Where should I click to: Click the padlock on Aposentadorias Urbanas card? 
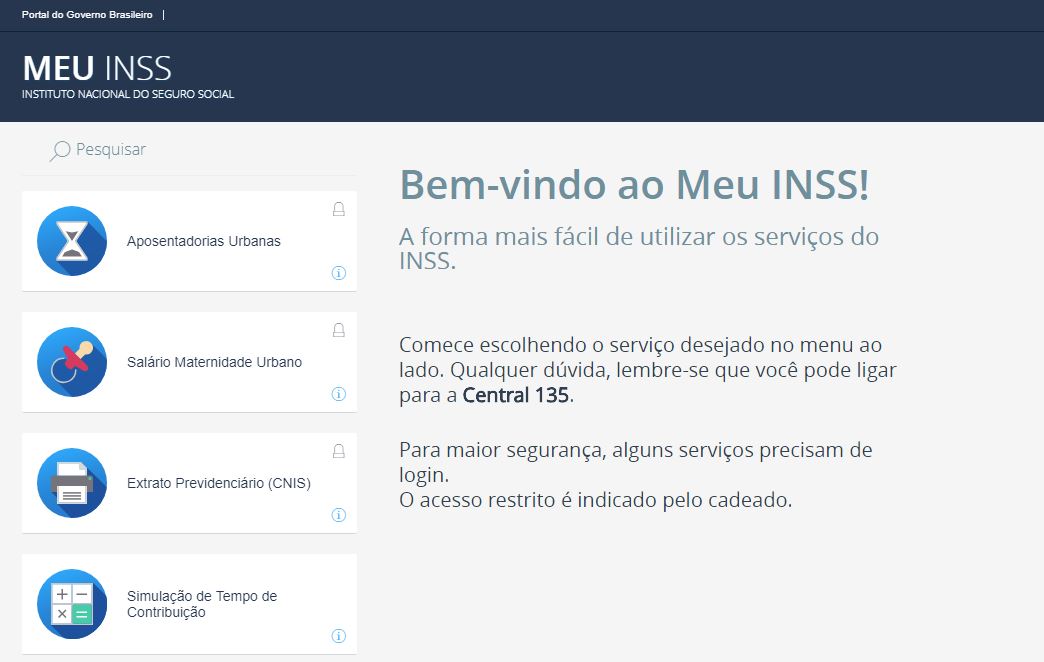pyautogui.click(x=339, y=210)
